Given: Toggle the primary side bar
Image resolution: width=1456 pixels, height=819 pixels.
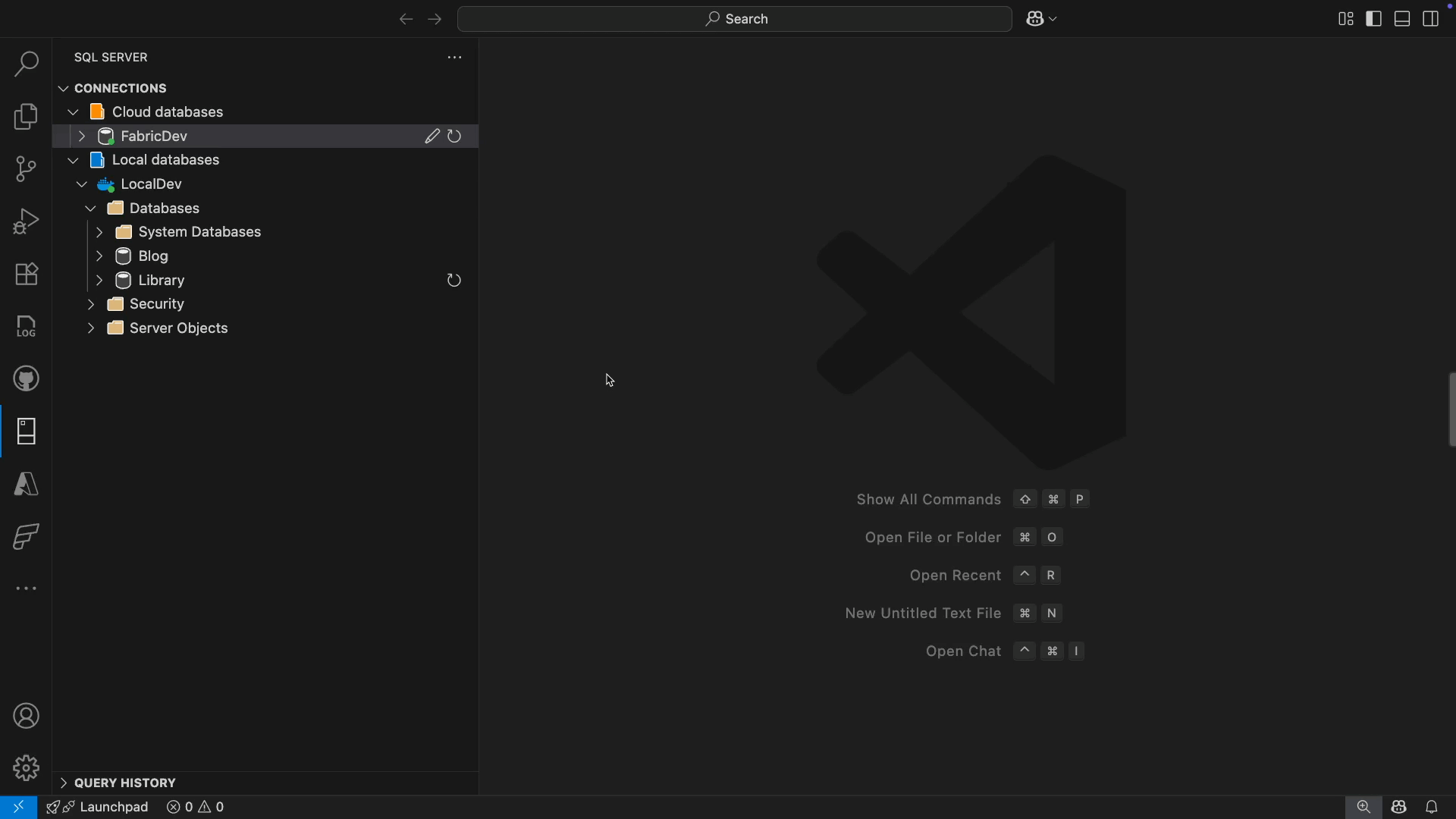Looking at the screenshot, I should [1373, 19].
